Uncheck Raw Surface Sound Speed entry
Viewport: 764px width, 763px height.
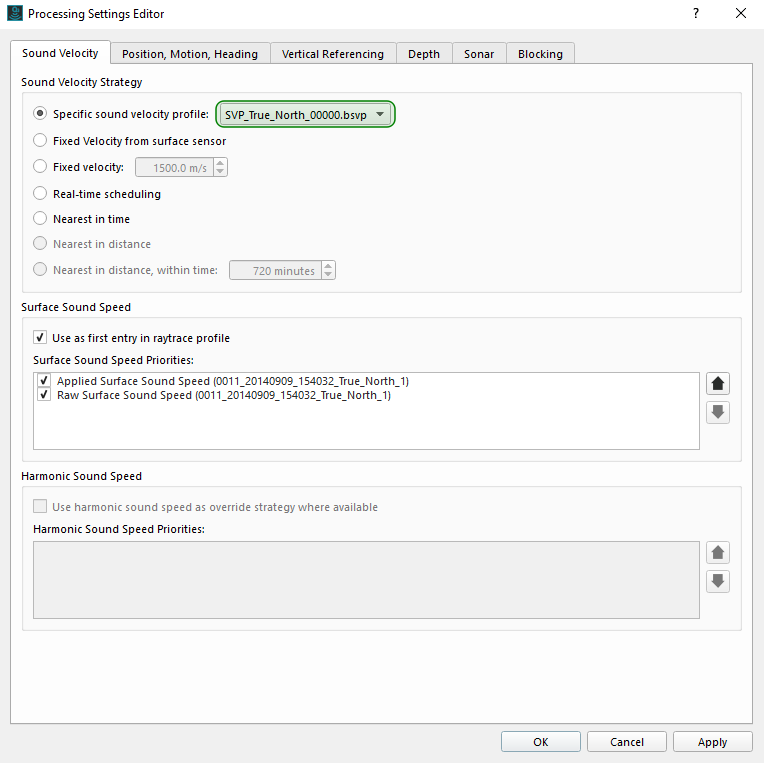point(44,395)
